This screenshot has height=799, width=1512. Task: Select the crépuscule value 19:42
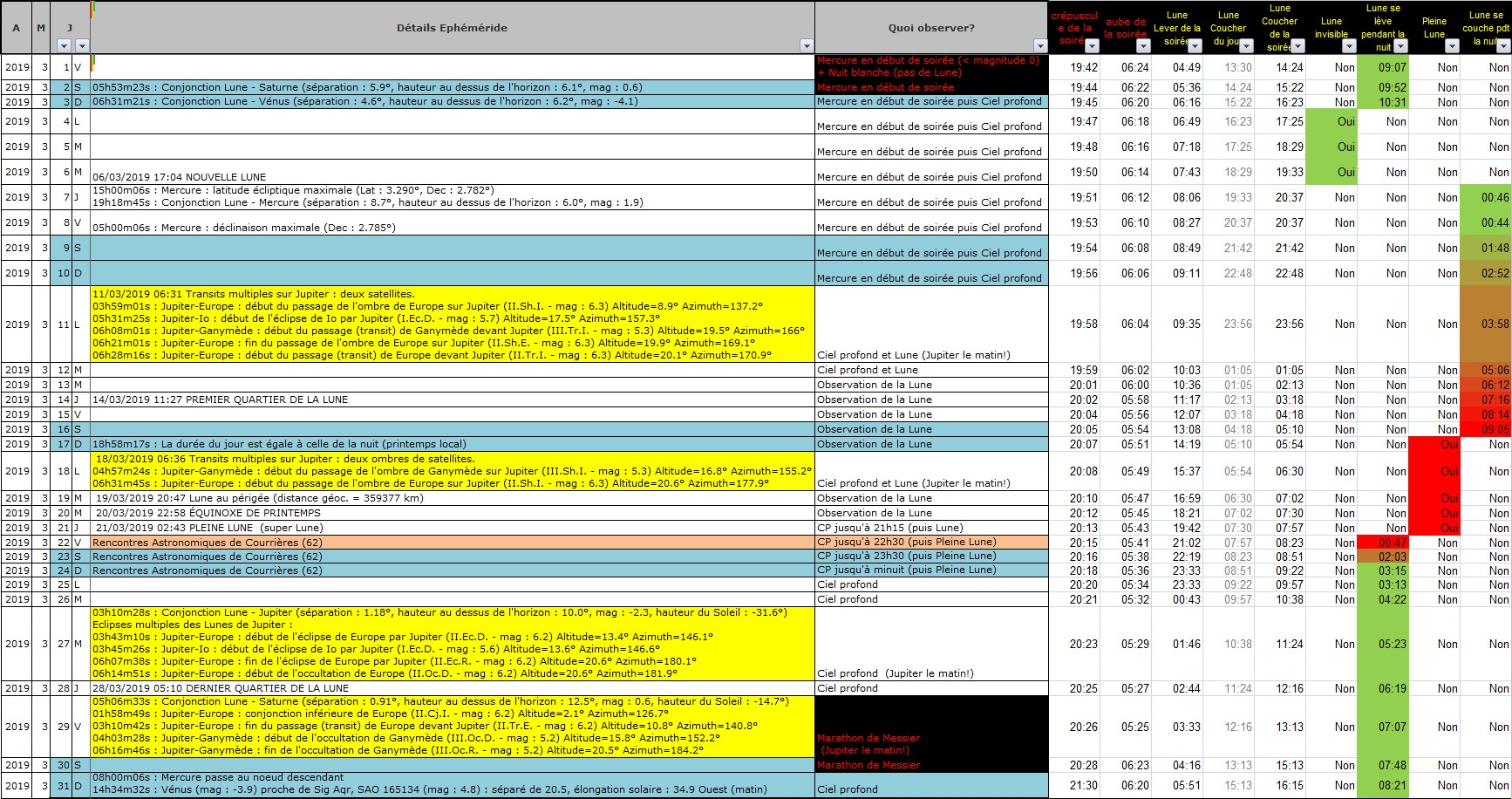[x=1074, y=67]
